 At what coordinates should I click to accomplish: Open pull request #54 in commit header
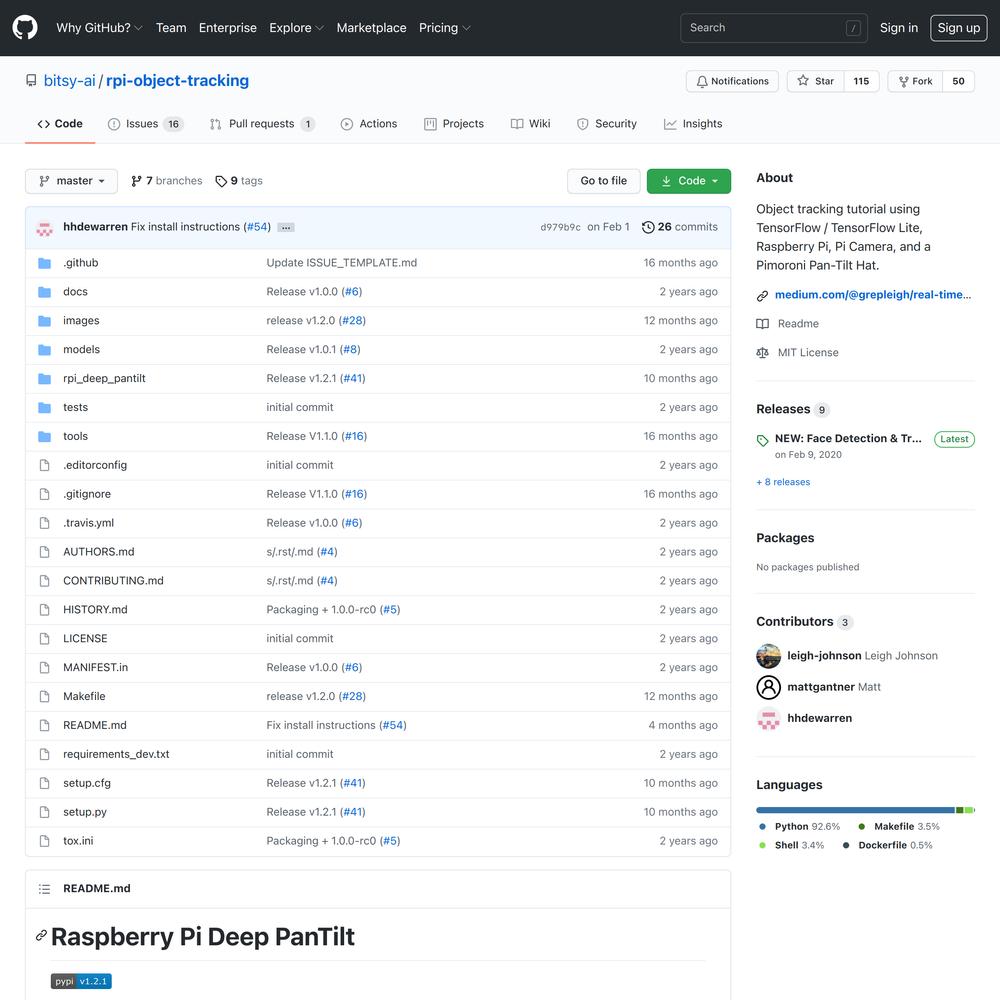point(257,226)
